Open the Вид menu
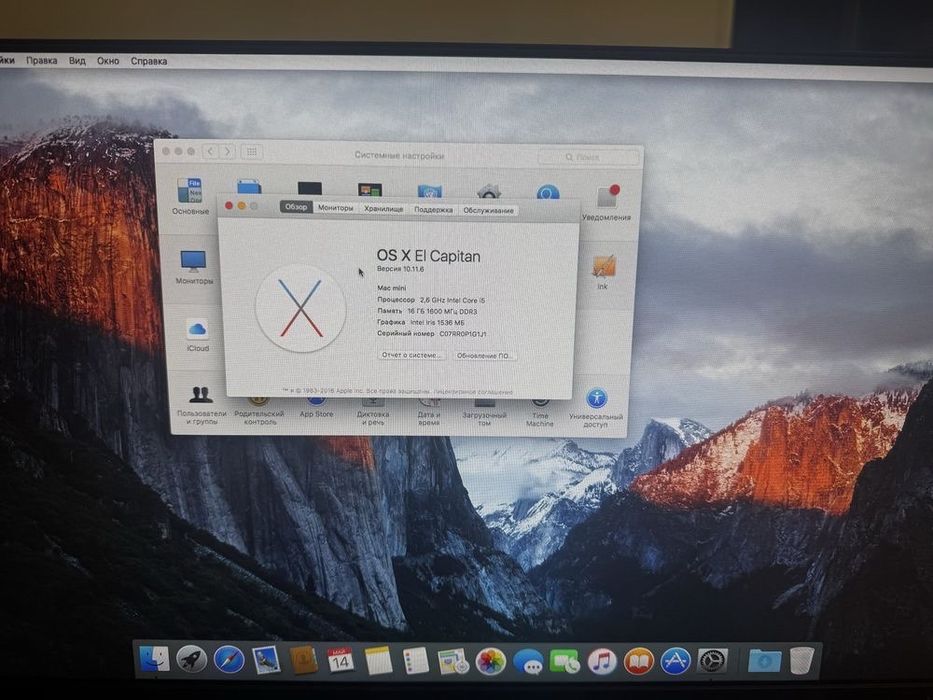933x700 pixels. coord(77,61)
